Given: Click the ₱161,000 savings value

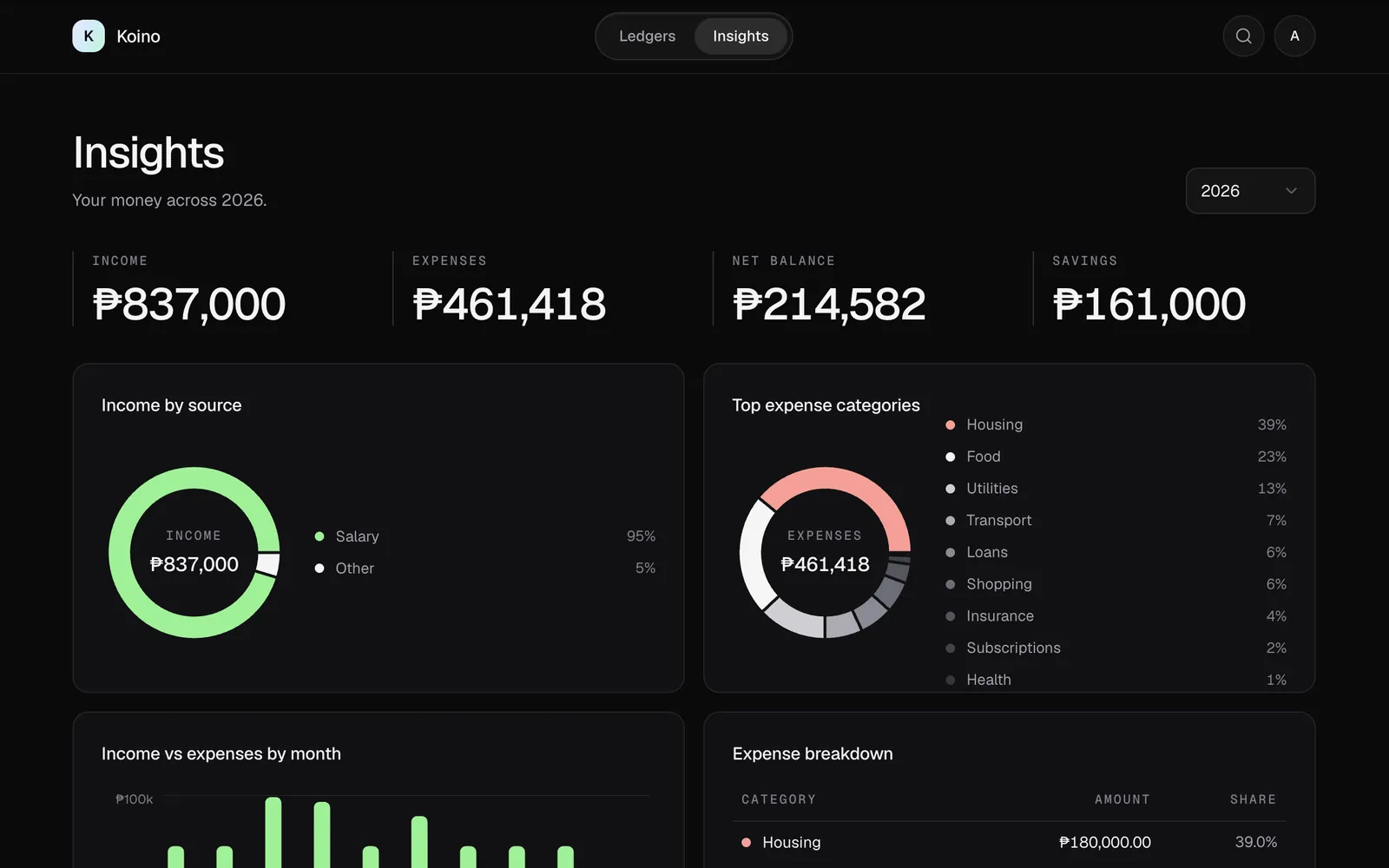Looking at the screenshot, I should click(x=1149, y=305).
